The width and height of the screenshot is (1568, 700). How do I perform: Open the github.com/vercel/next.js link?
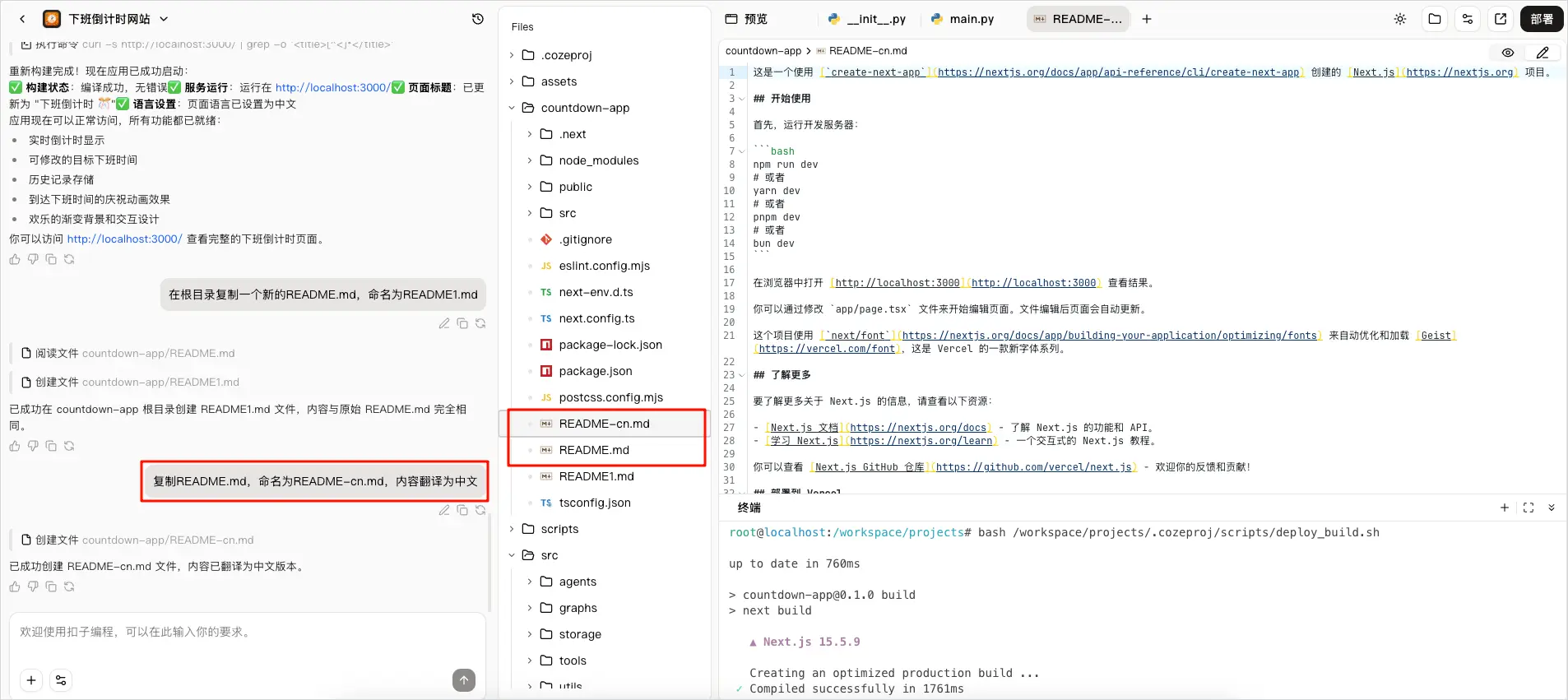tap(1034, 467)
